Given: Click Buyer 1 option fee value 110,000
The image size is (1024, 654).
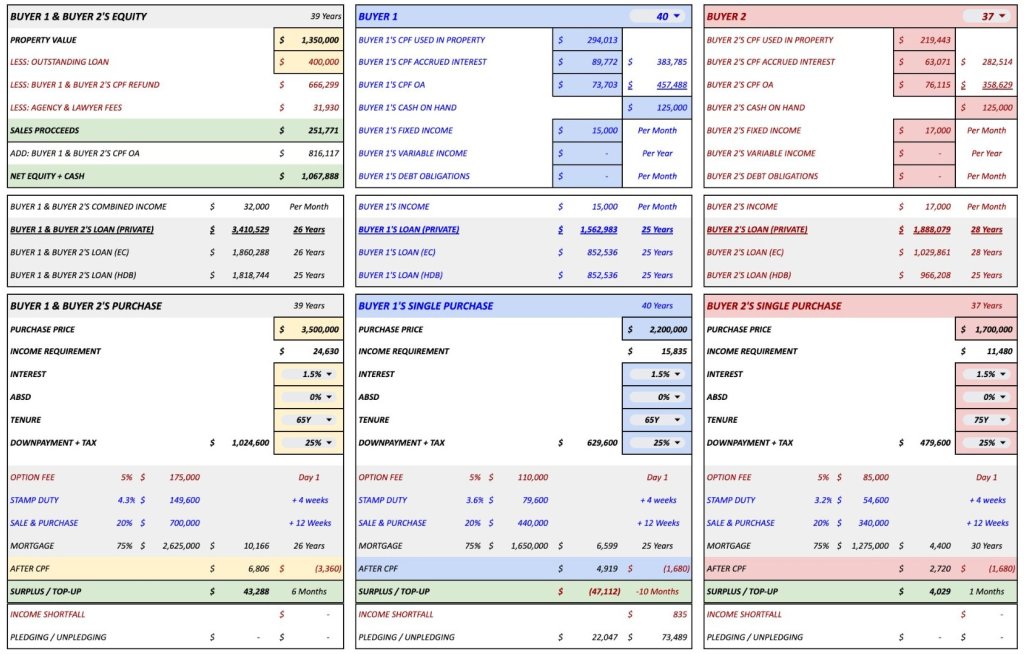Looking at the screenshot, I should coord(533,478).
